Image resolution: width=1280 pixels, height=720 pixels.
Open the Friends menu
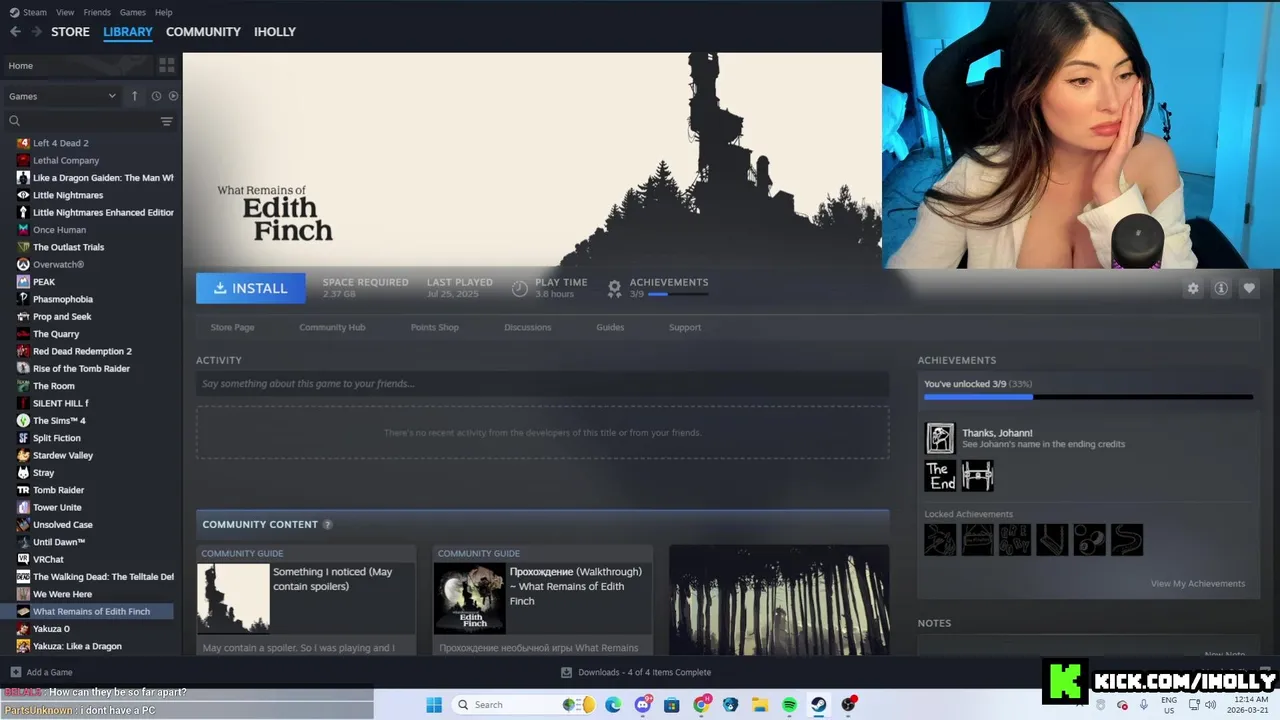point(97,12)
